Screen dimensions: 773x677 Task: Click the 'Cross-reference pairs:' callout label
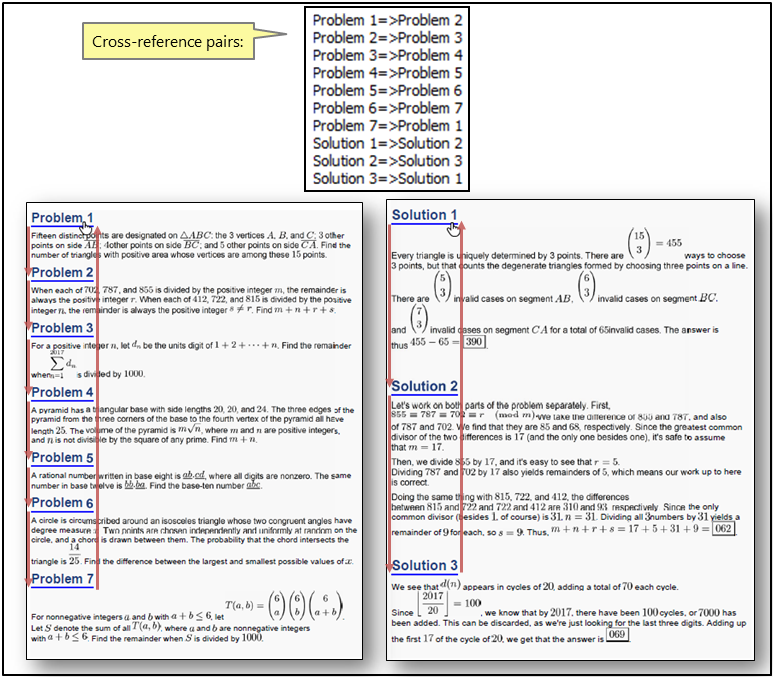pyautogui.click(x=168, y=41)
